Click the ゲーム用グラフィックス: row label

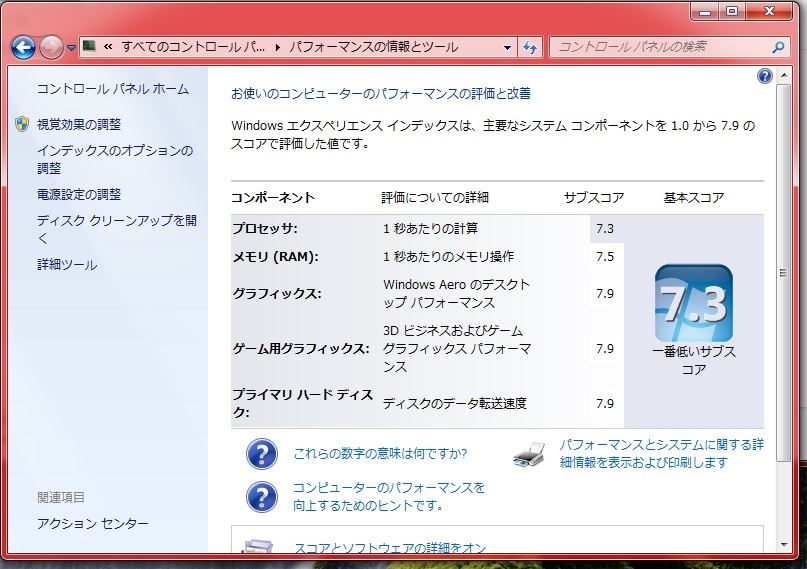(x=301, y=349)
